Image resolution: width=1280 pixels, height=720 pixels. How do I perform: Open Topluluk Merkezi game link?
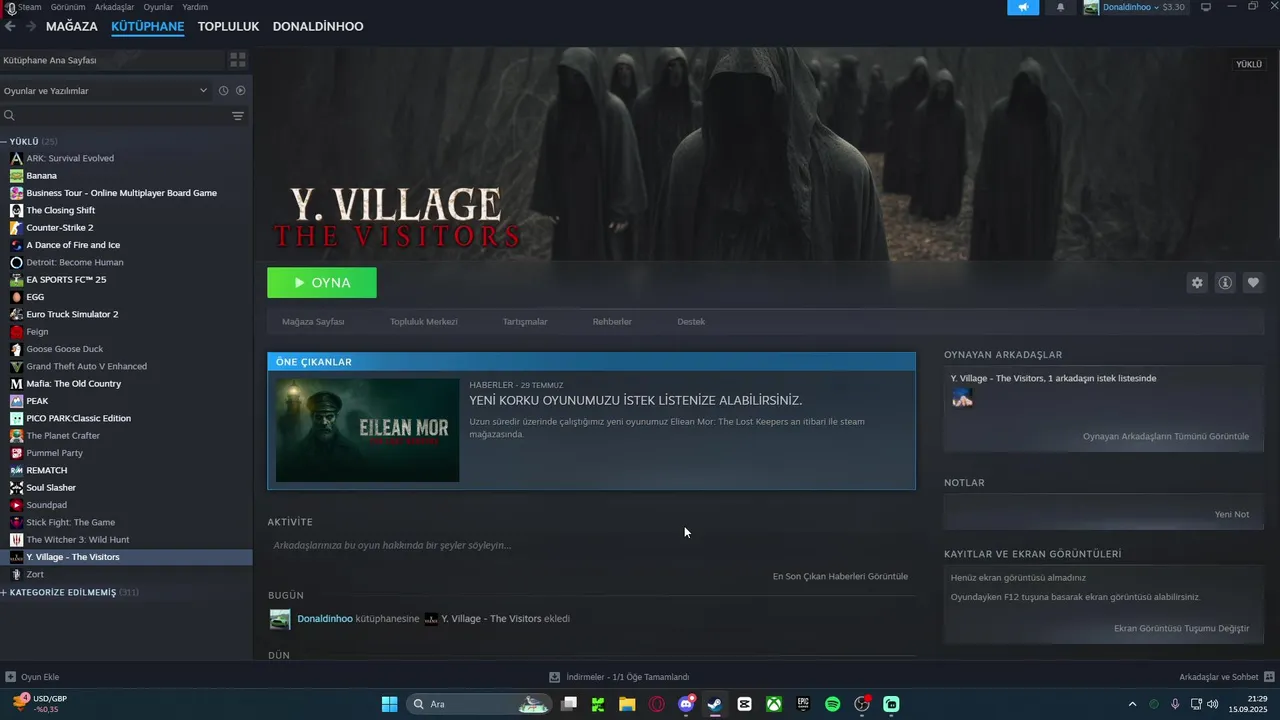424,322
